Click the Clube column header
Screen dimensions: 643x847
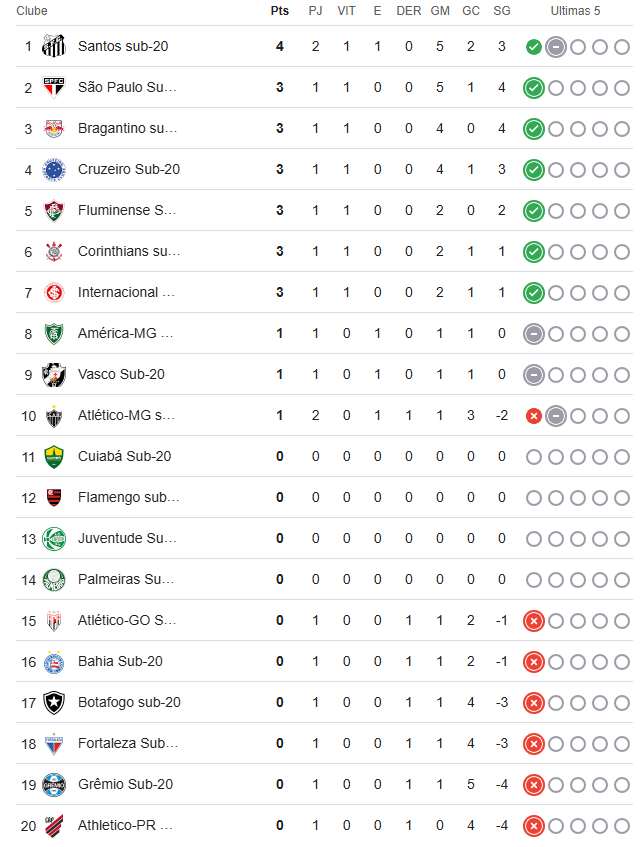[x=31, y=11]
